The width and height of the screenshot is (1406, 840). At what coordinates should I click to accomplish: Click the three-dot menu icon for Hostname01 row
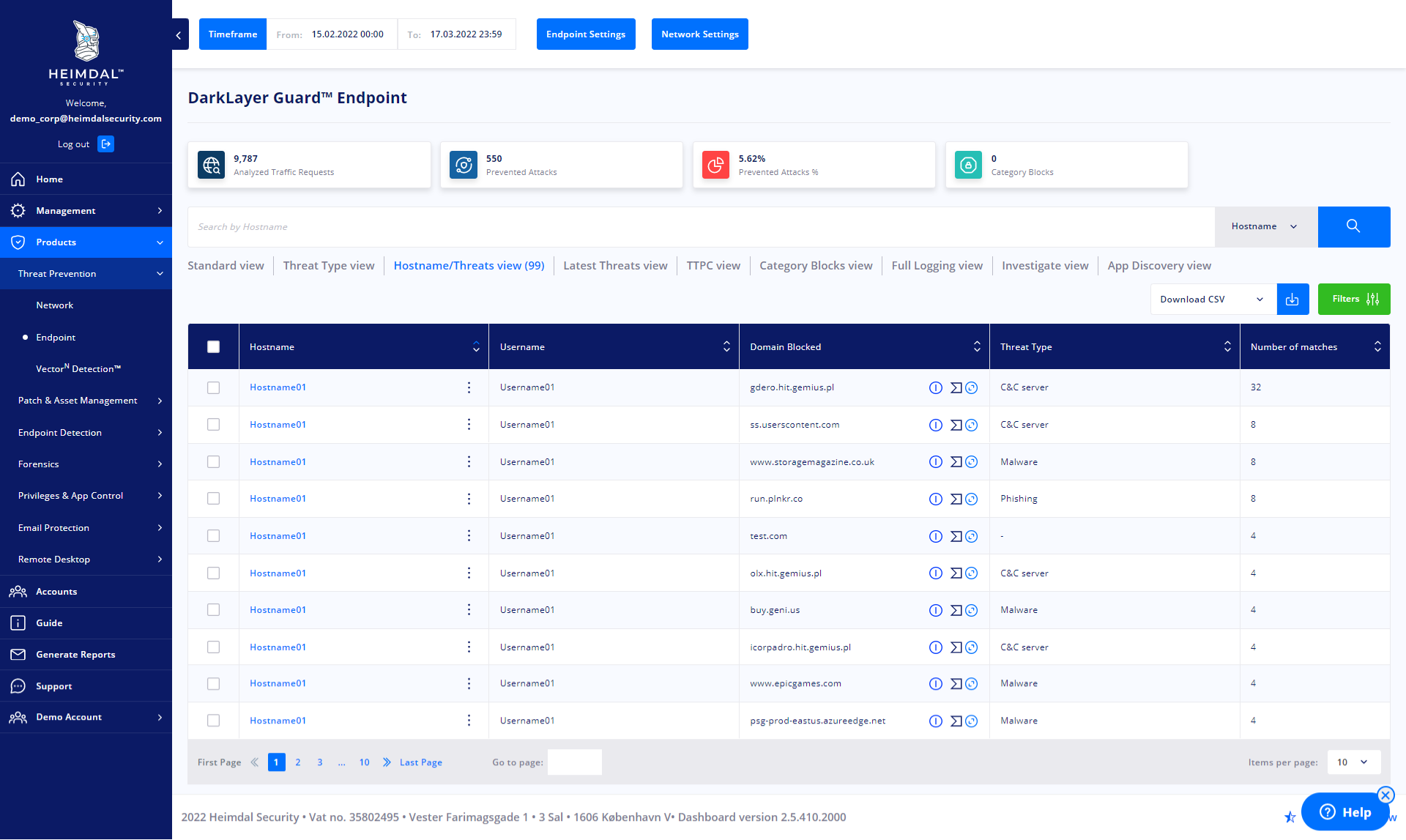tap(468, 386)
